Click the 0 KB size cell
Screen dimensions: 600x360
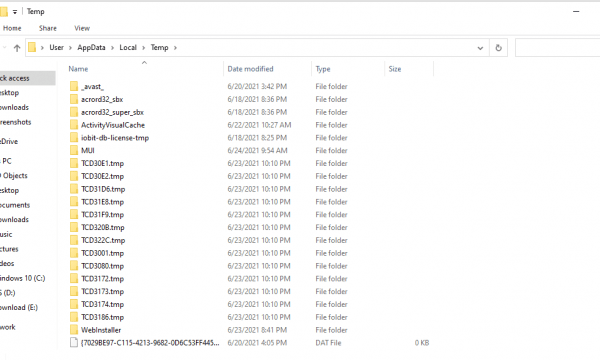click(422, 343)
